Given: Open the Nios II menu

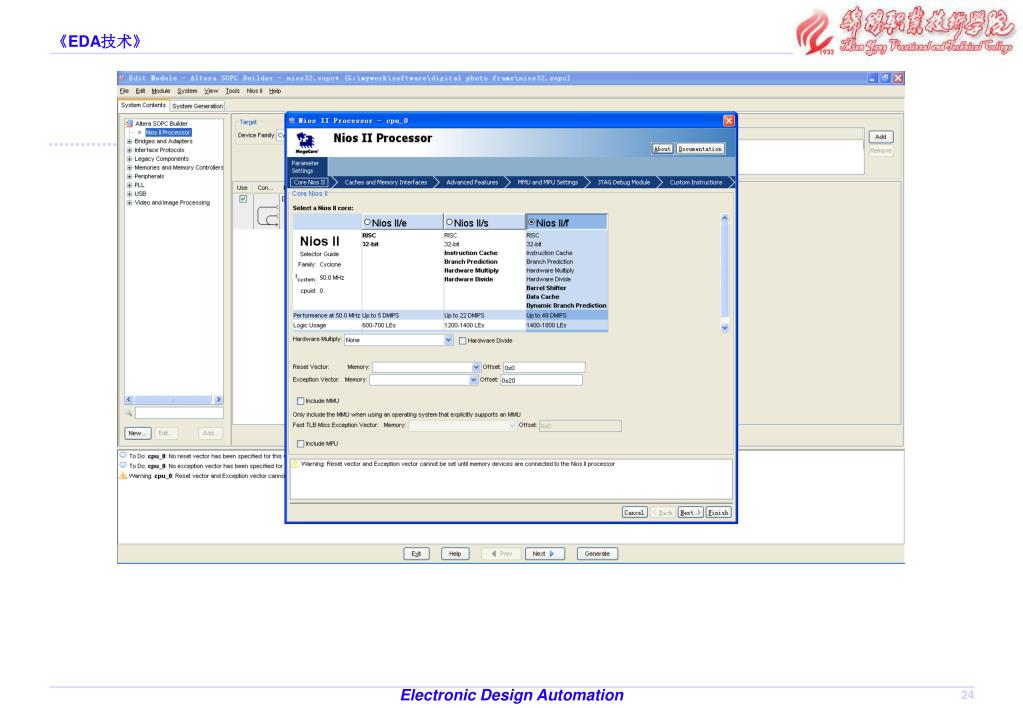Looking at the screenshot, I should pos(254,91).
